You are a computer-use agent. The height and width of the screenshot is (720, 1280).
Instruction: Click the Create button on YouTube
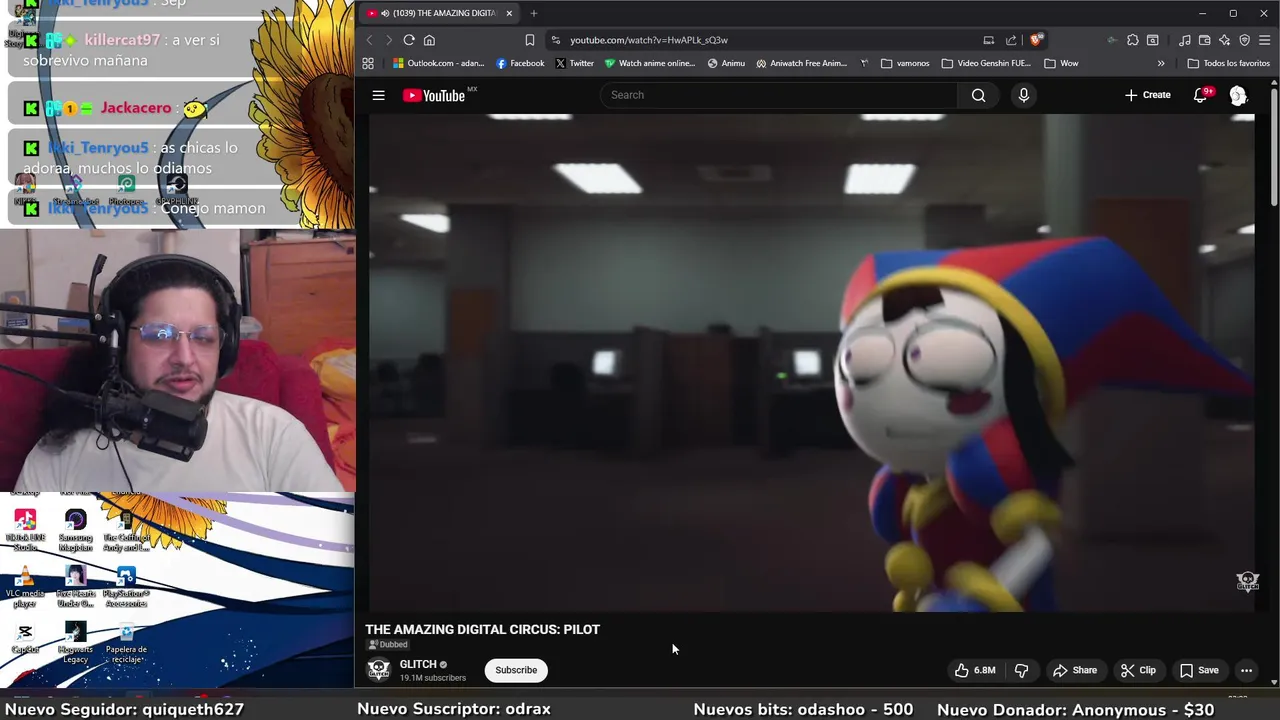(1147, 95)
